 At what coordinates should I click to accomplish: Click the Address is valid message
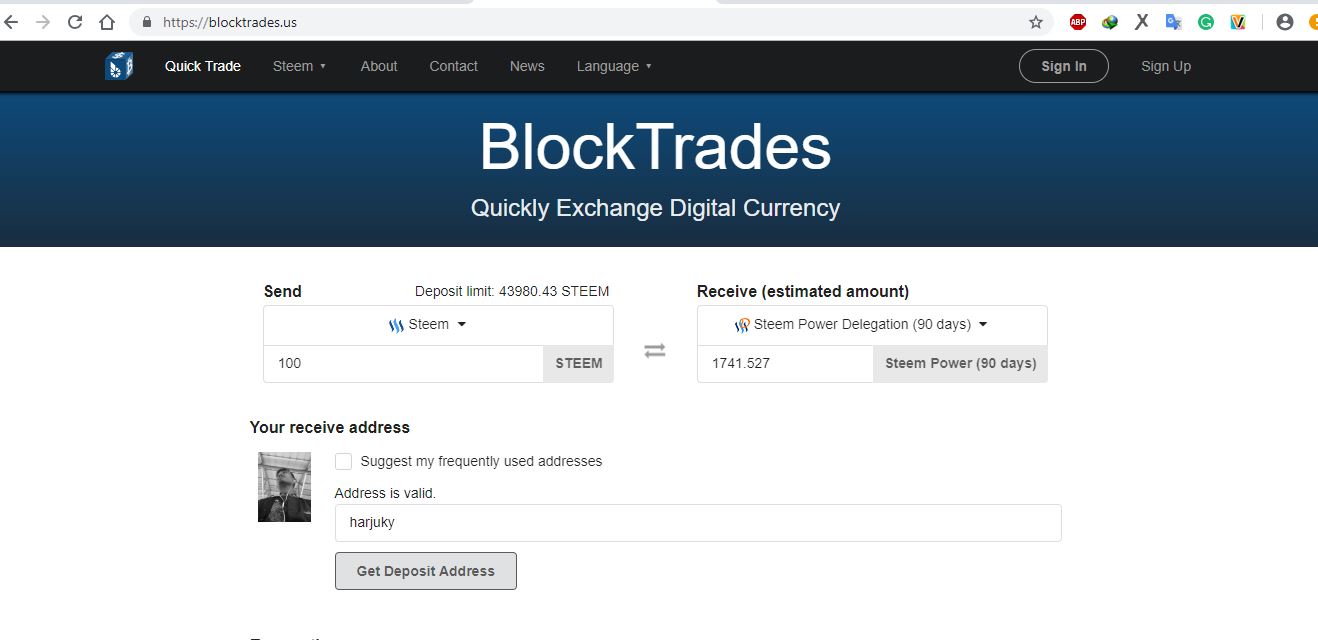(385, 493)
